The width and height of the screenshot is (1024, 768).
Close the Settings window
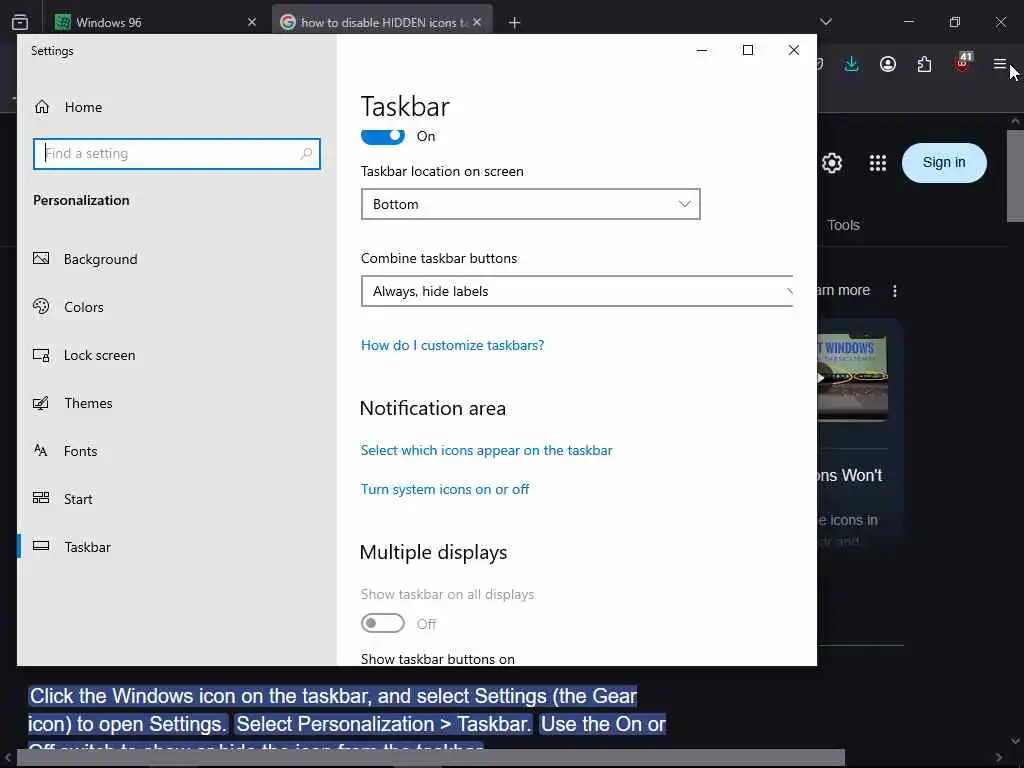click(x=793, y=50)
